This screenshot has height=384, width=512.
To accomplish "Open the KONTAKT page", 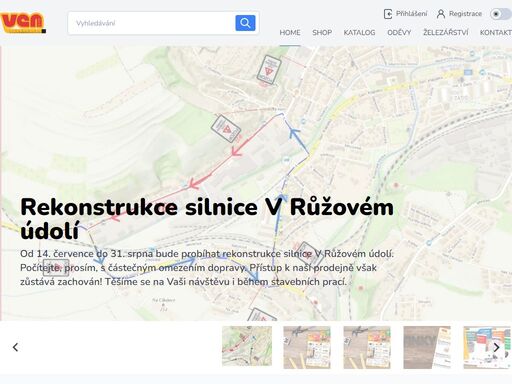I will [496, 33].
